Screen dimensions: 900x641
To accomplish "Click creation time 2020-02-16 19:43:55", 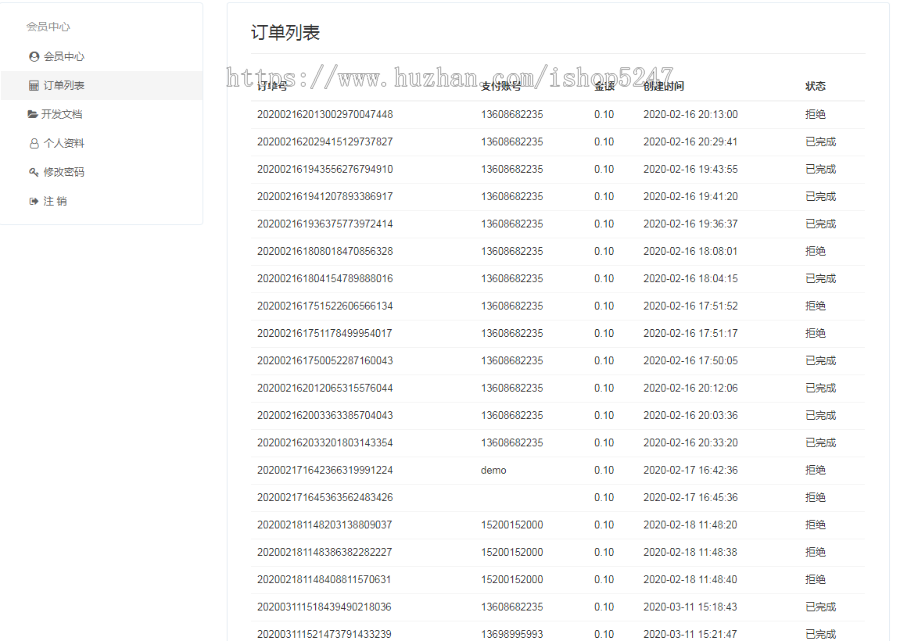I will (690, 169).
